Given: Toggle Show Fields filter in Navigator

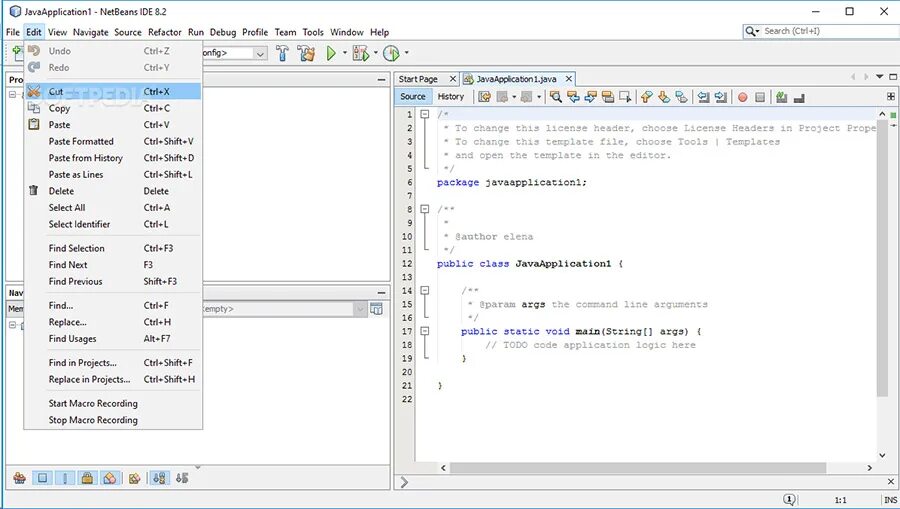Looking at the screenshot, I should 42,477.
